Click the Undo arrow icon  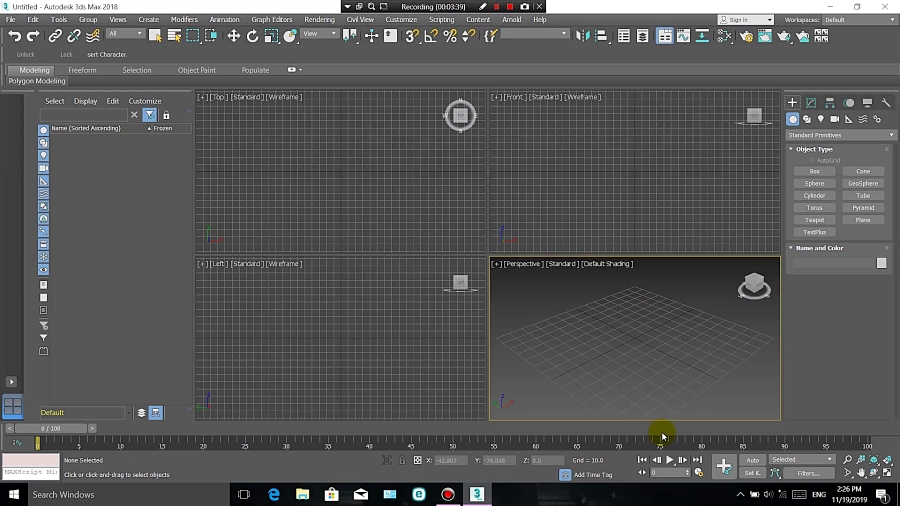(14, 36)
